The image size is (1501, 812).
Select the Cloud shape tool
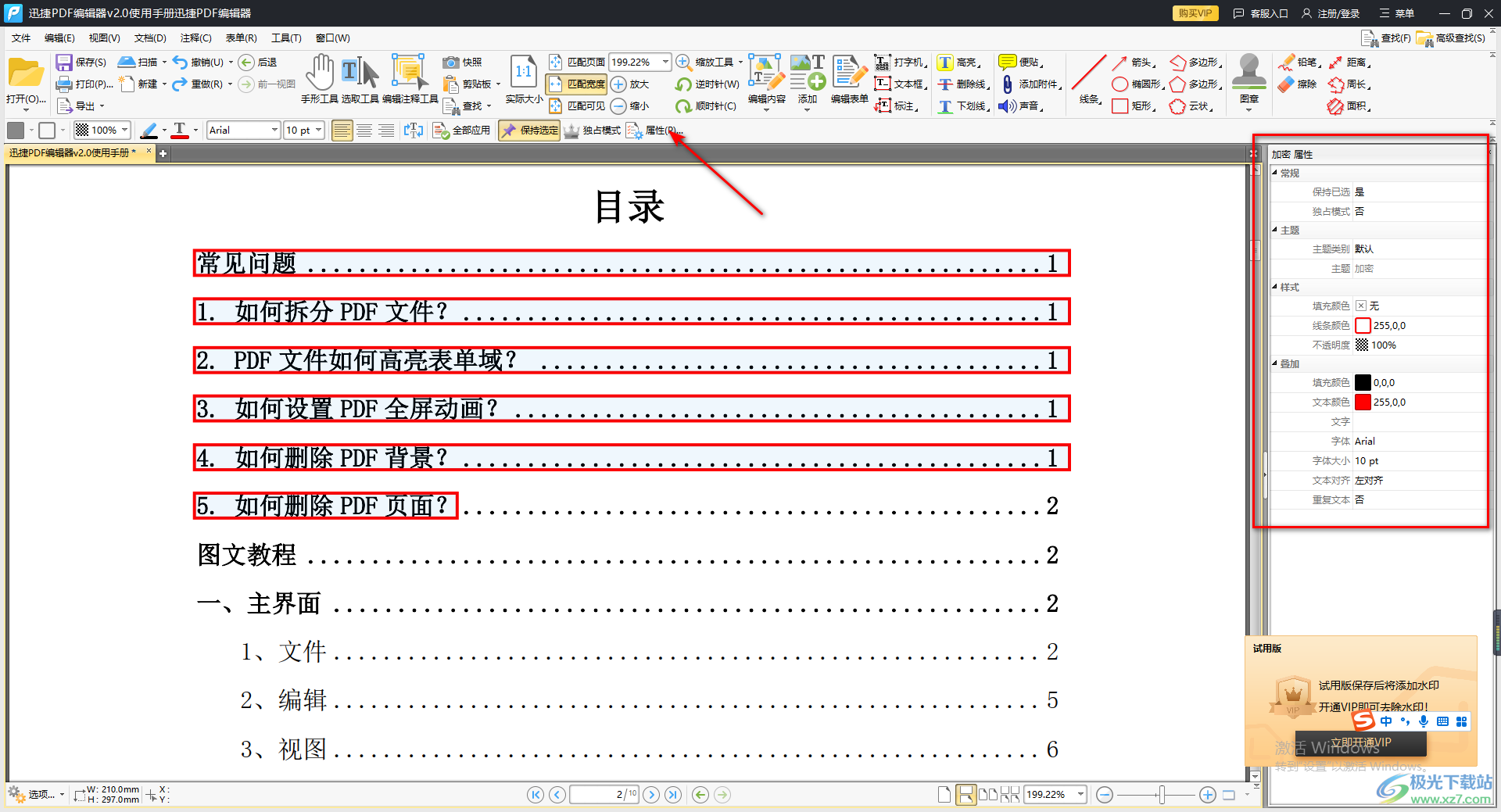point(1191,106)
